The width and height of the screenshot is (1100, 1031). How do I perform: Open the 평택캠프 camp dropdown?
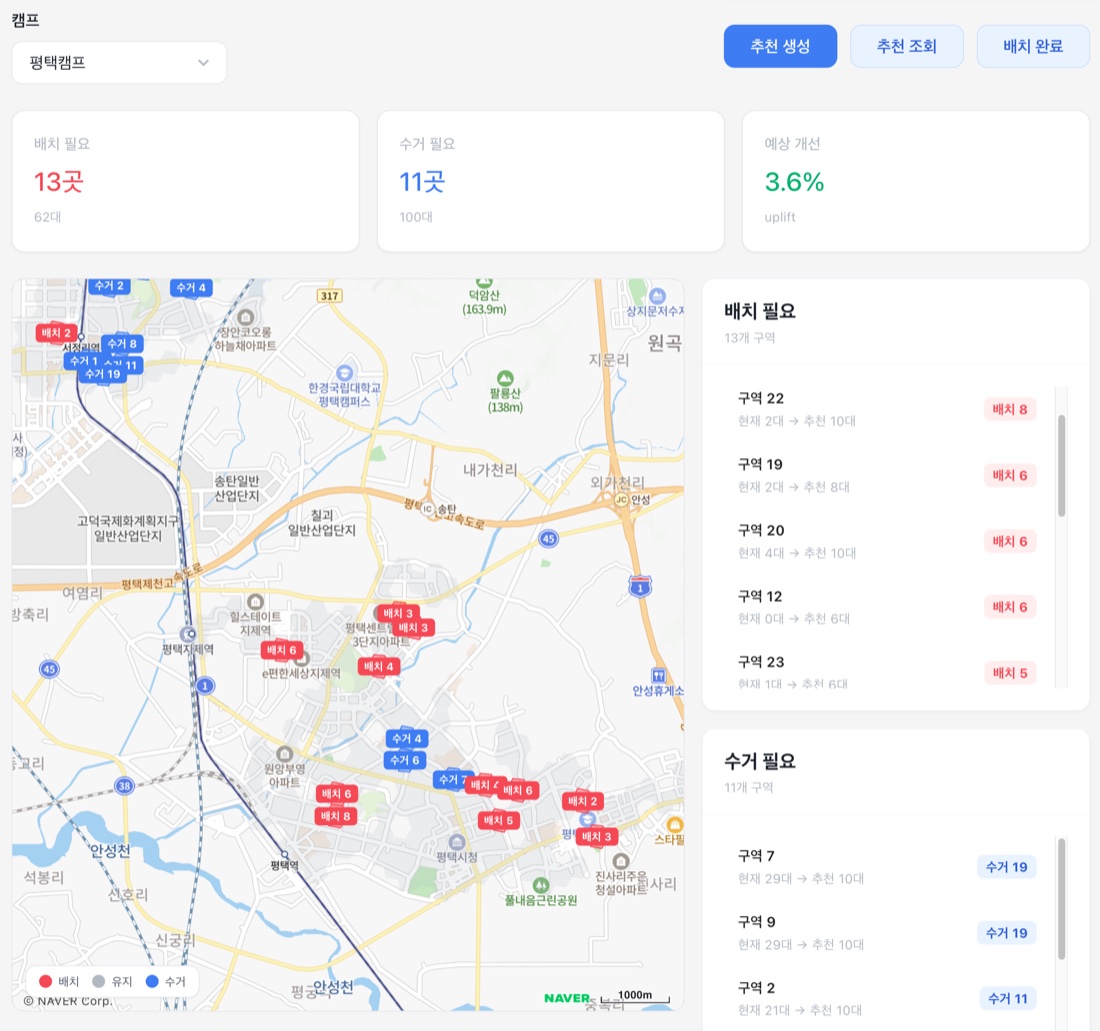point(119,62)
